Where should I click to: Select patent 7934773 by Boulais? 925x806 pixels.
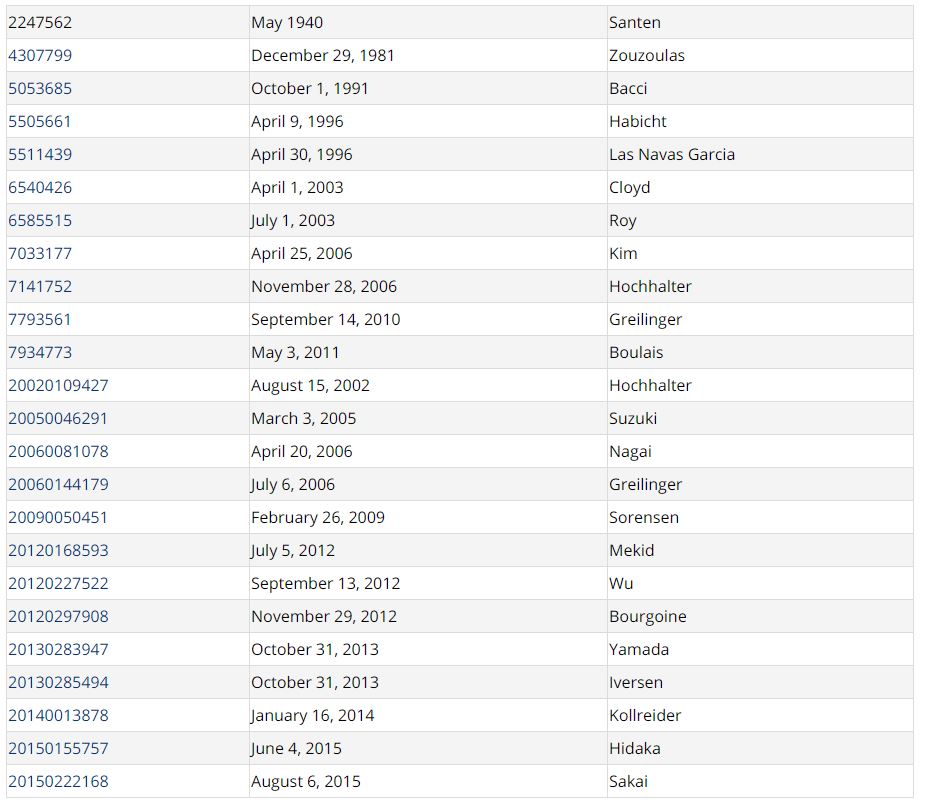40,353
